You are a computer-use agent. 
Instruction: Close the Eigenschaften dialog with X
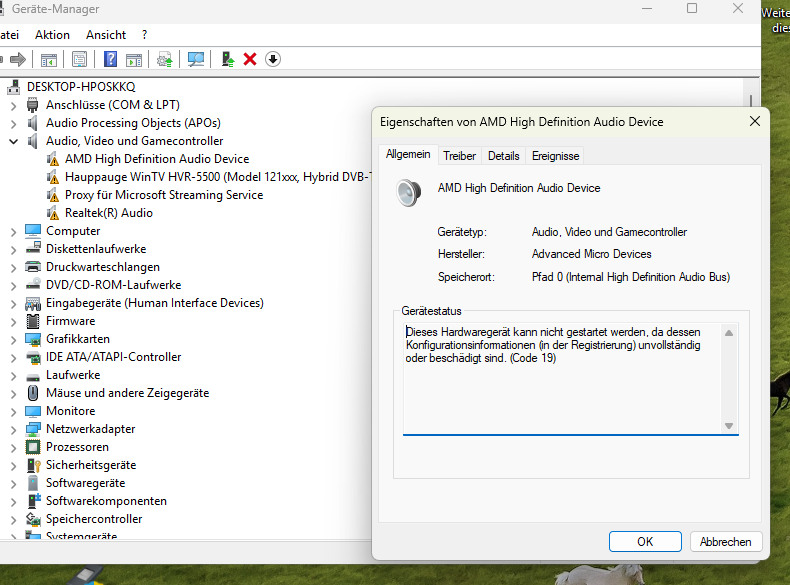[x=755, y=121]
